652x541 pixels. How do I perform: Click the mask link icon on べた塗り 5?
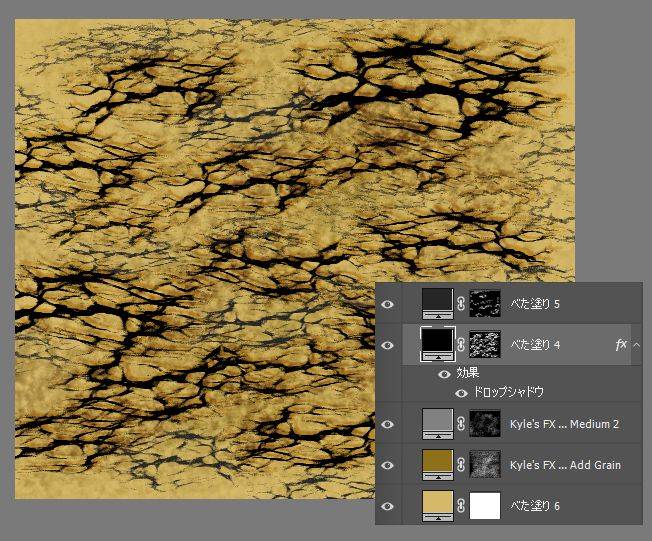(461, 304)
